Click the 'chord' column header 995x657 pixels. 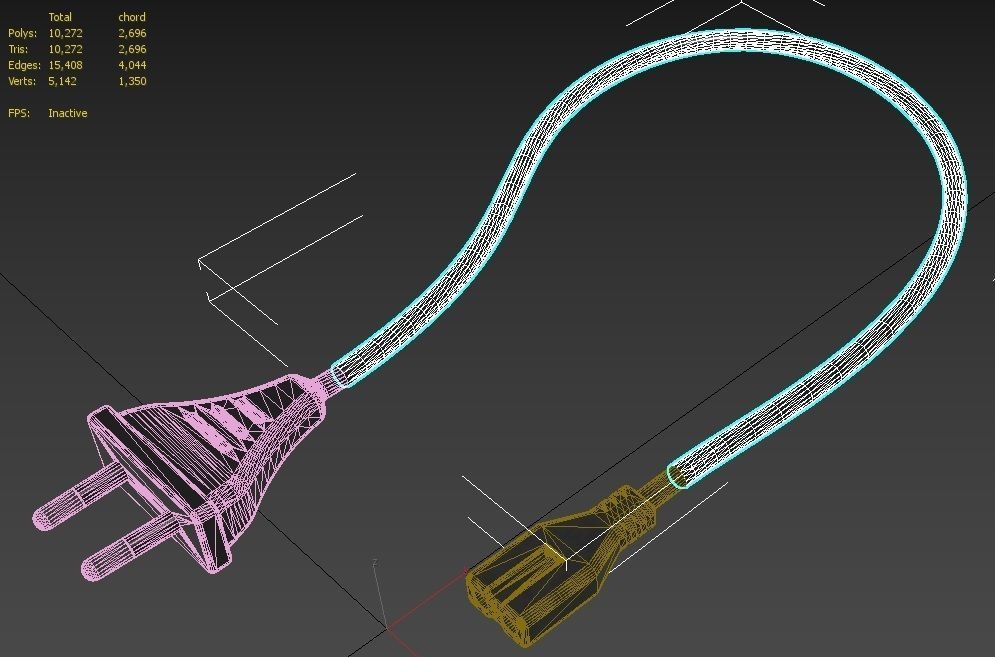[132, 17]
